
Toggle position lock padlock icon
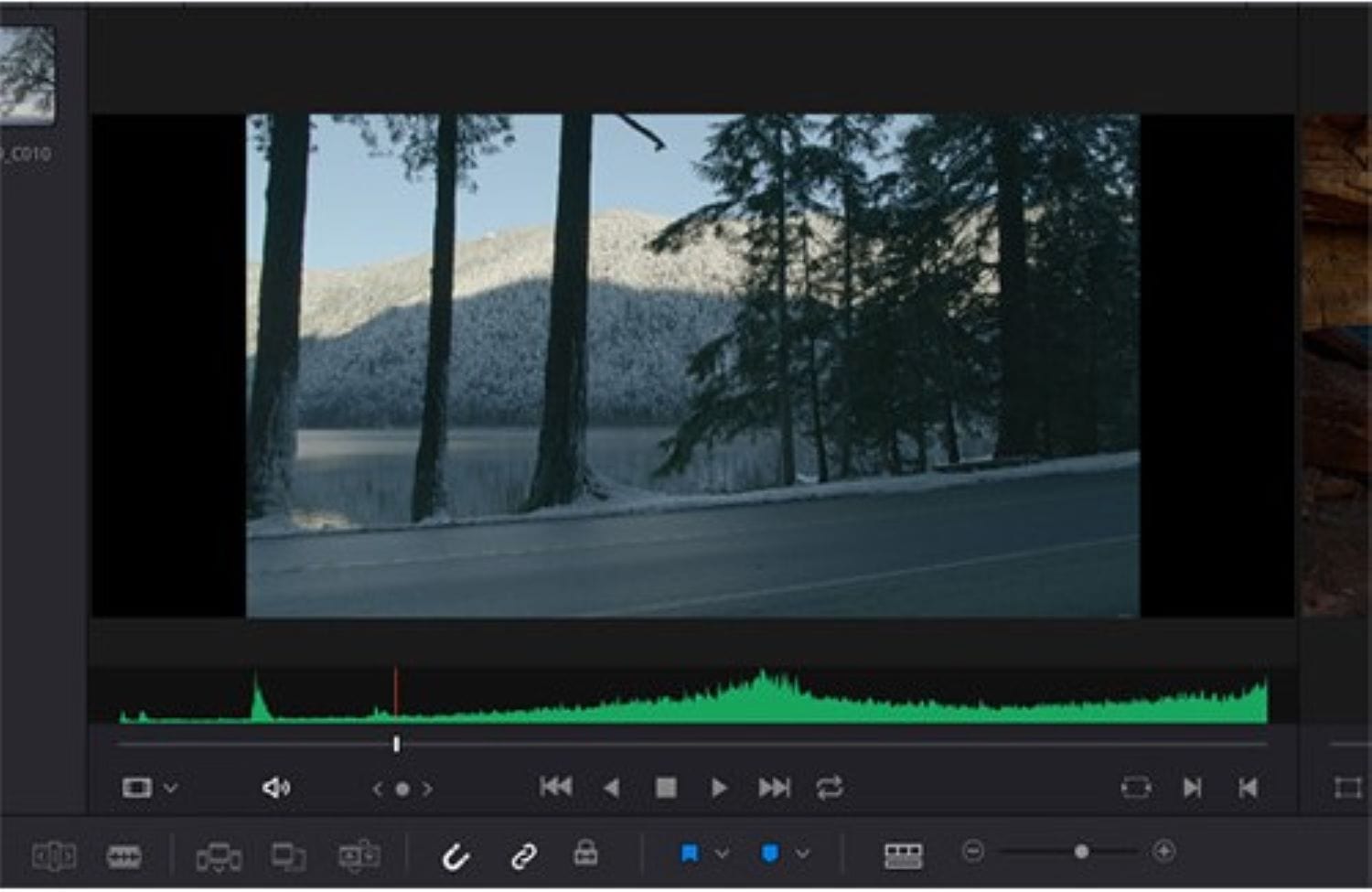point(585,854)
